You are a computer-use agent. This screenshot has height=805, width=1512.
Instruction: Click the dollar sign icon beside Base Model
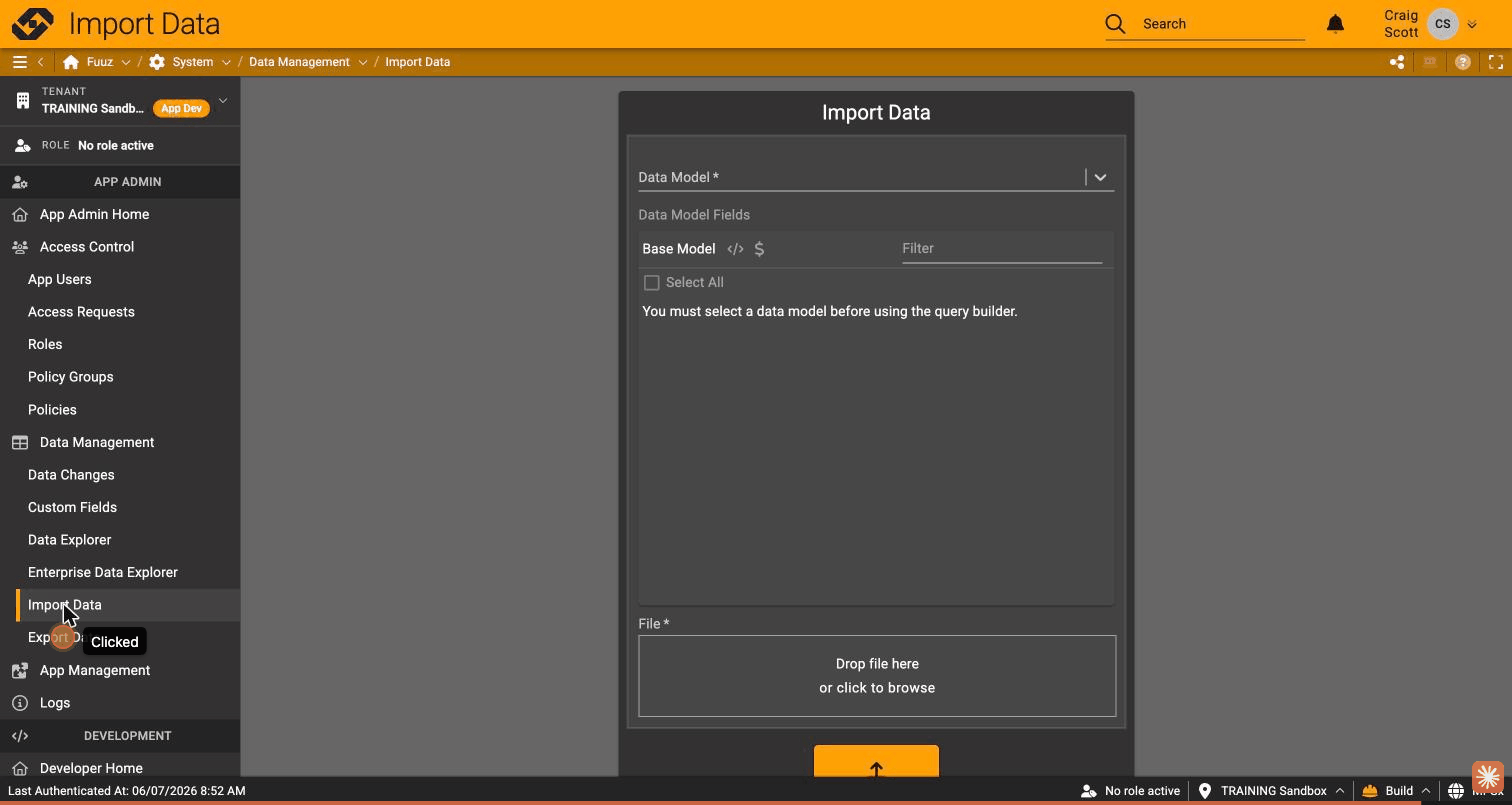[759, 249]
